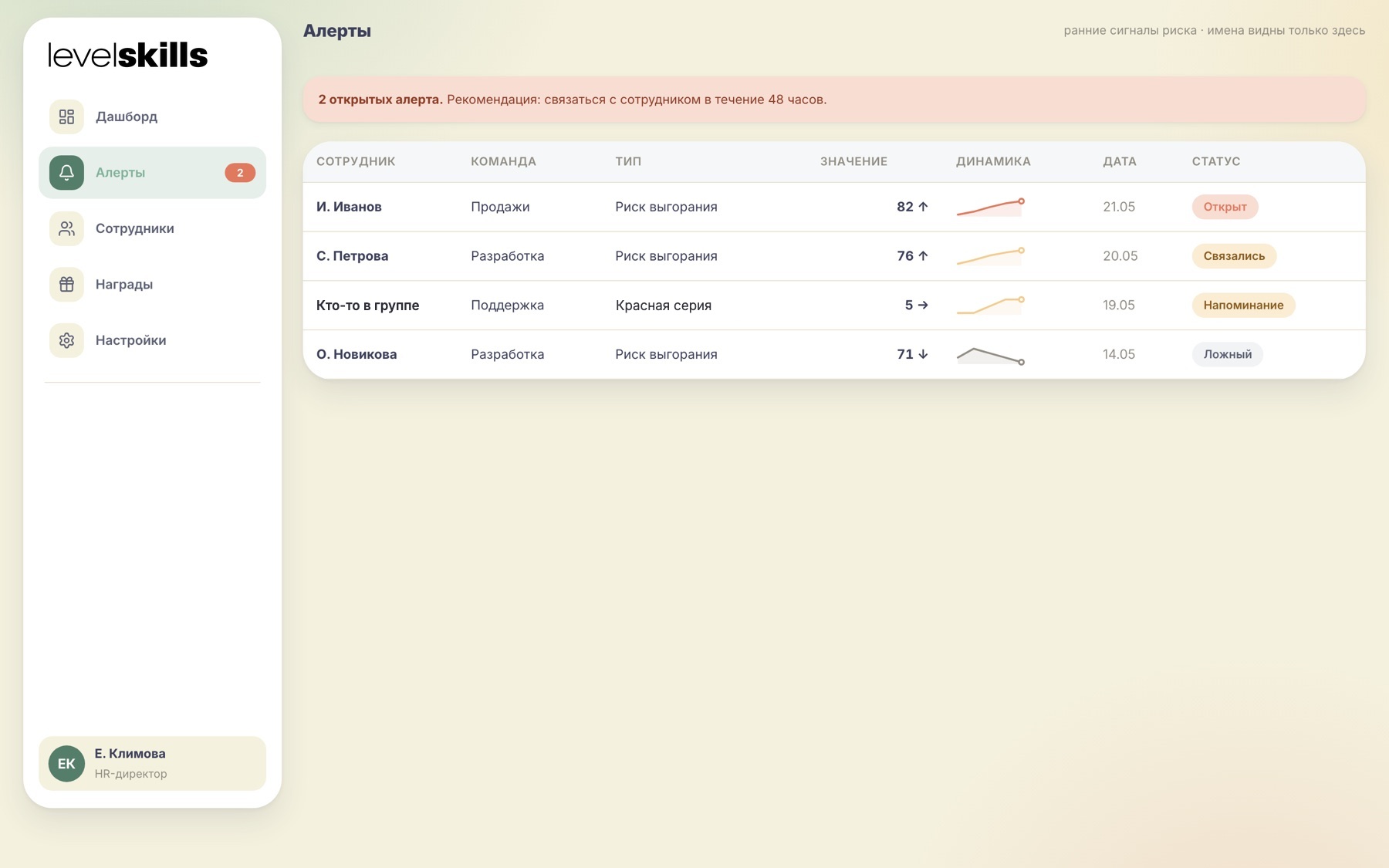The image size is (1389, 868).
Task: Sort by the Команда column header
Action: point(503,161)
